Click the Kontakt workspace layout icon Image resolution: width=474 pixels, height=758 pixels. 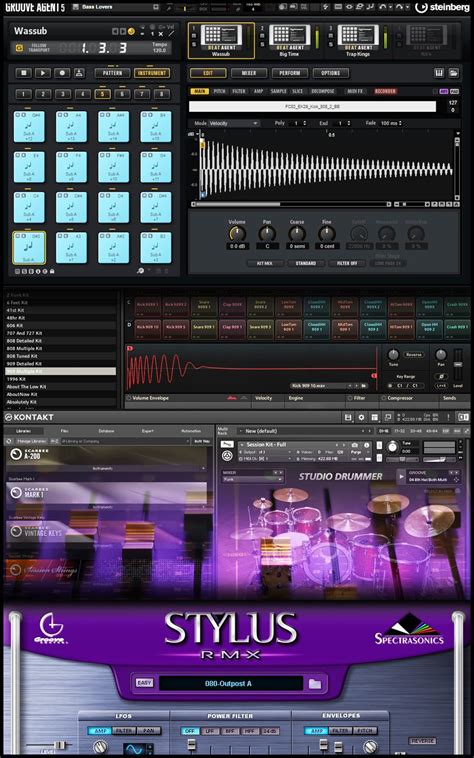coord(374,417)
